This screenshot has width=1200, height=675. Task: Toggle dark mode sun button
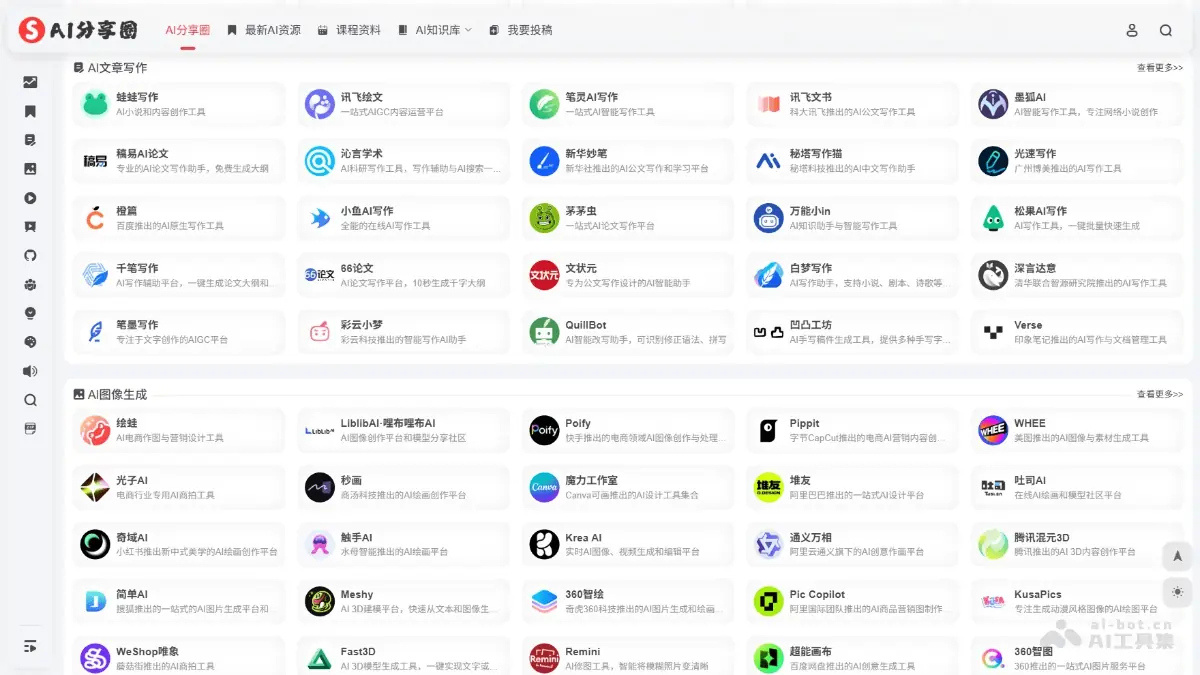(1177, 592)
